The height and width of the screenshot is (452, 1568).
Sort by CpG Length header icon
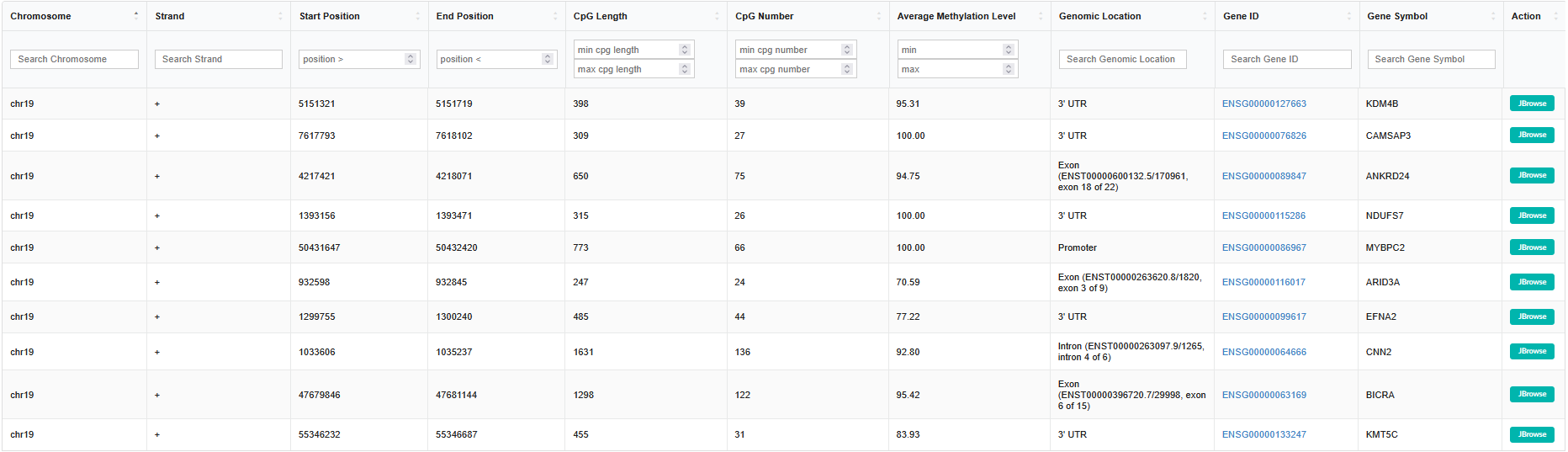(717, 16)
